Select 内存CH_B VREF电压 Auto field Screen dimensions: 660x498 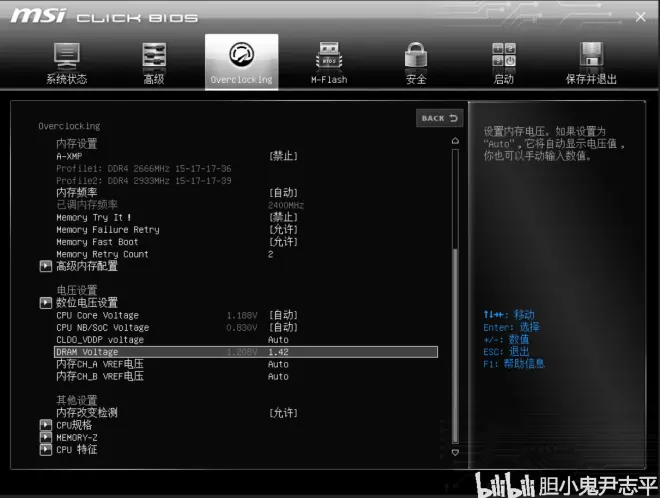point(278,376)
